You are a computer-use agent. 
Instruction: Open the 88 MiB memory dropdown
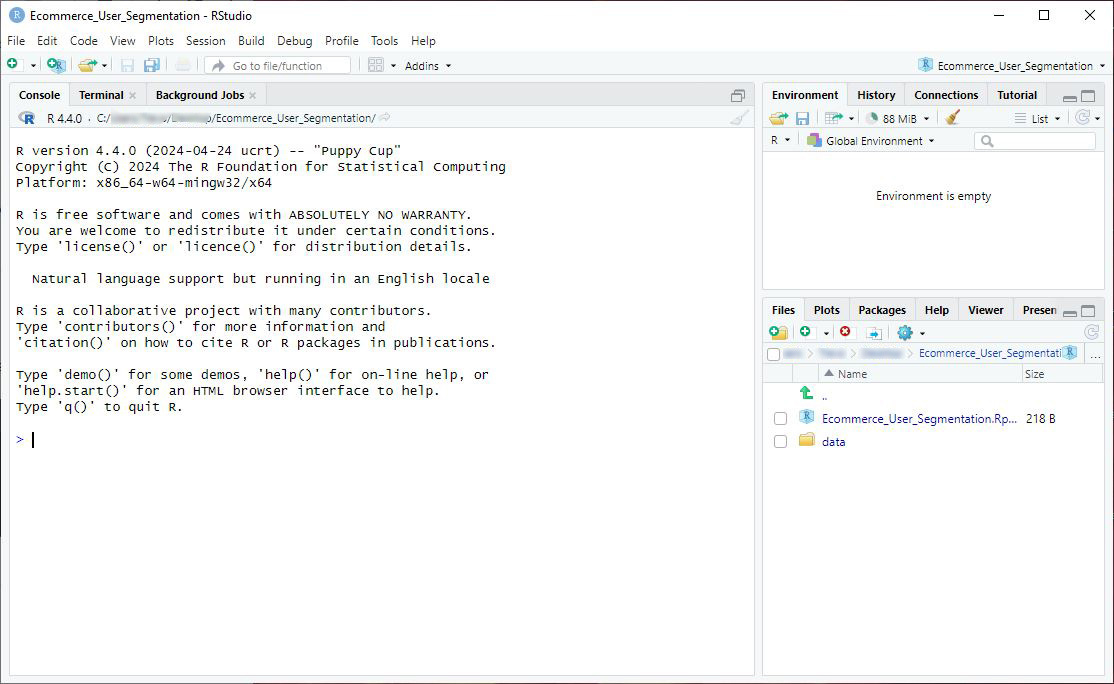point(906,119)
